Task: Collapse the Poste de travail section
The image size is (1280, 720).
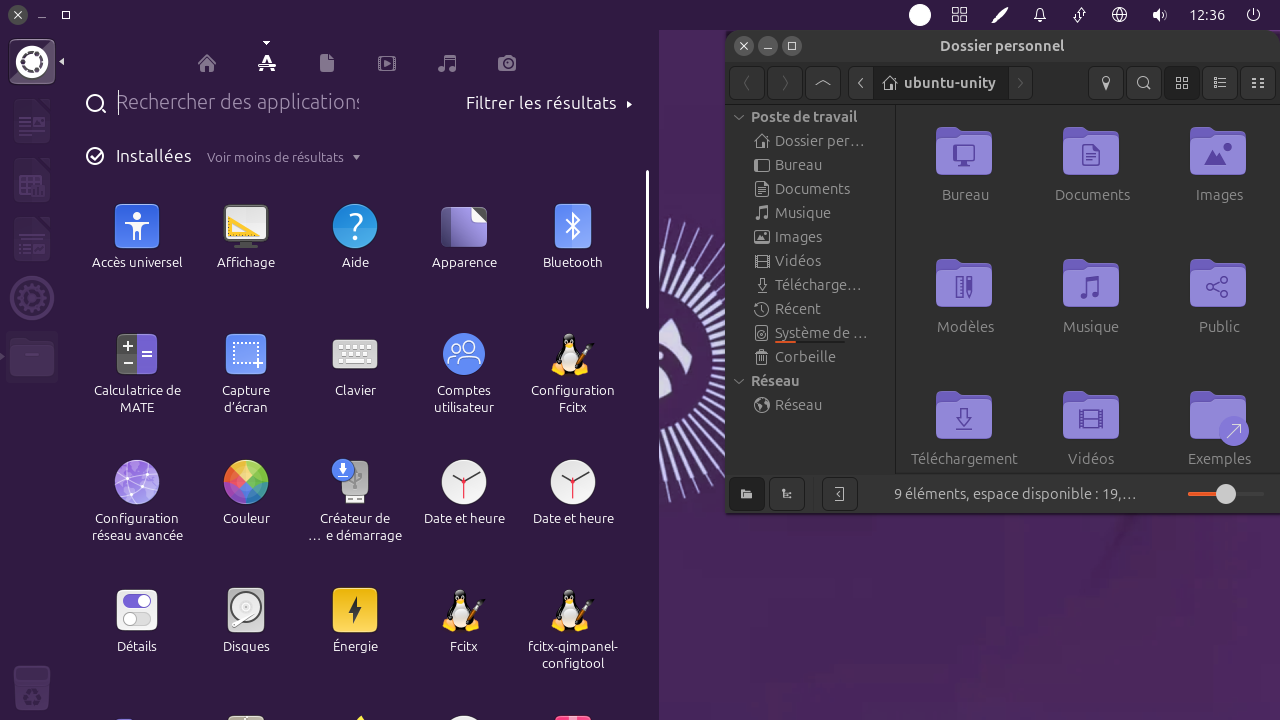Action: [739, 117]
